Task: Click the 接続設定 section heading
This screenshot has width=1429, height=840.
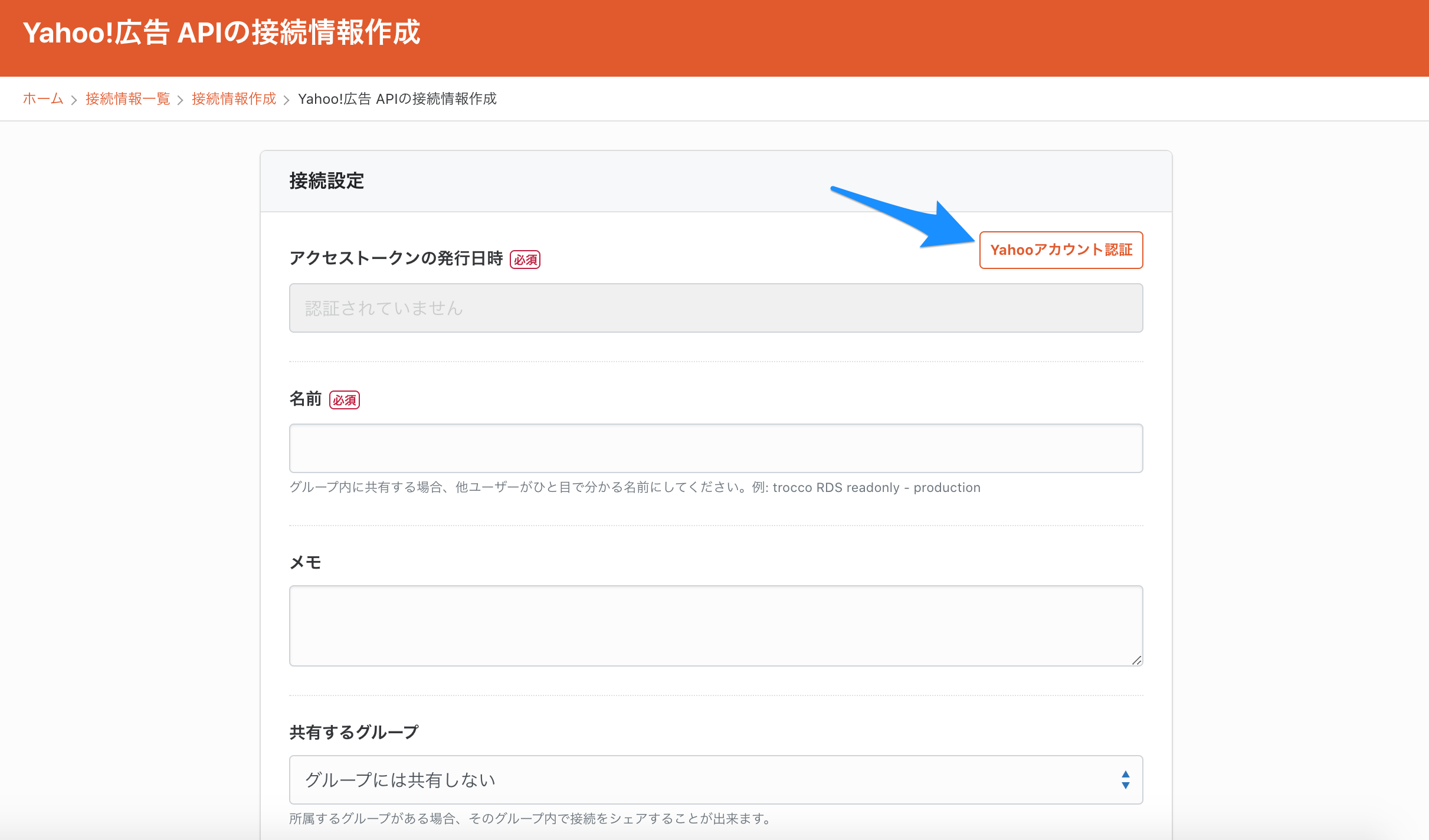Action: pyautogui.click(x=326, y=181)
